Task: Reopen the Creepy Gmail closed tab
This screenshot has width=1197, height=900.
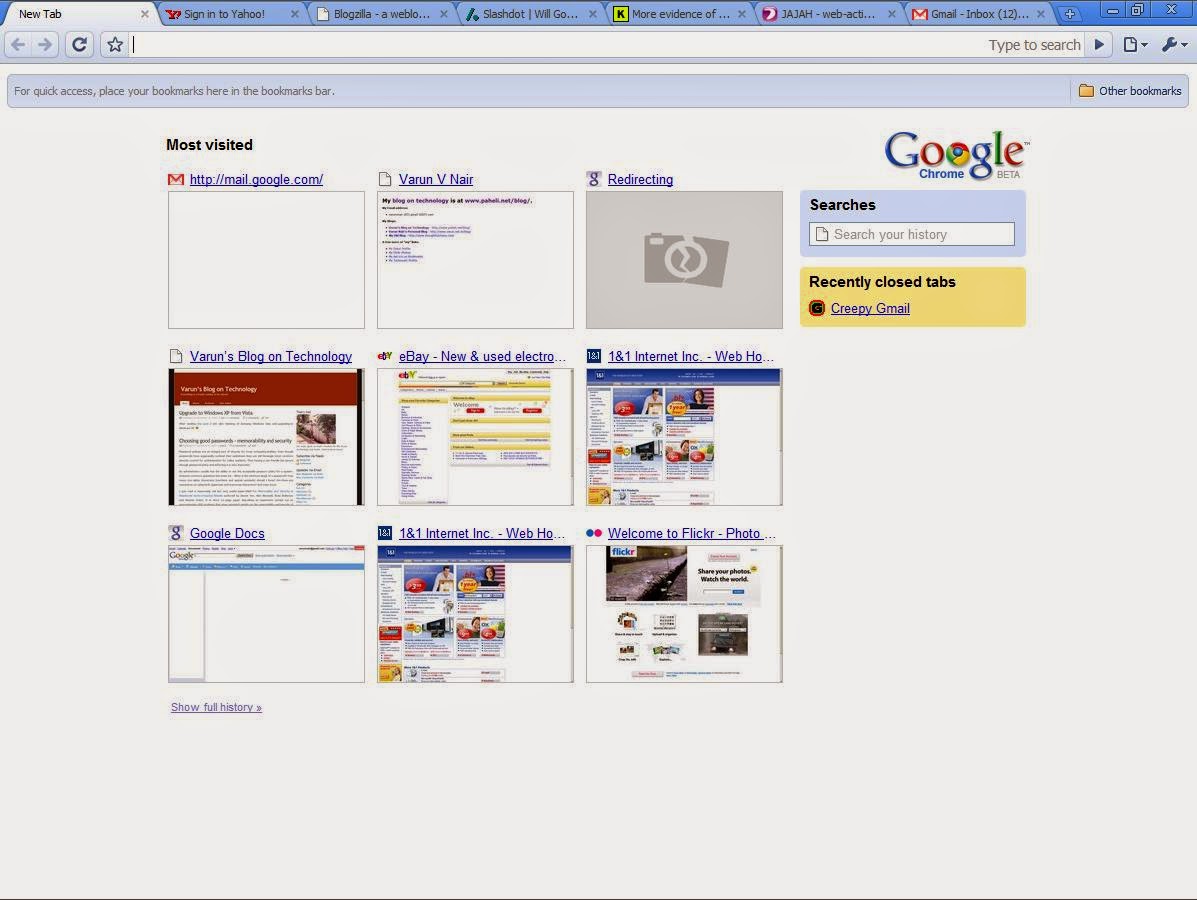Action: (870, 308)
